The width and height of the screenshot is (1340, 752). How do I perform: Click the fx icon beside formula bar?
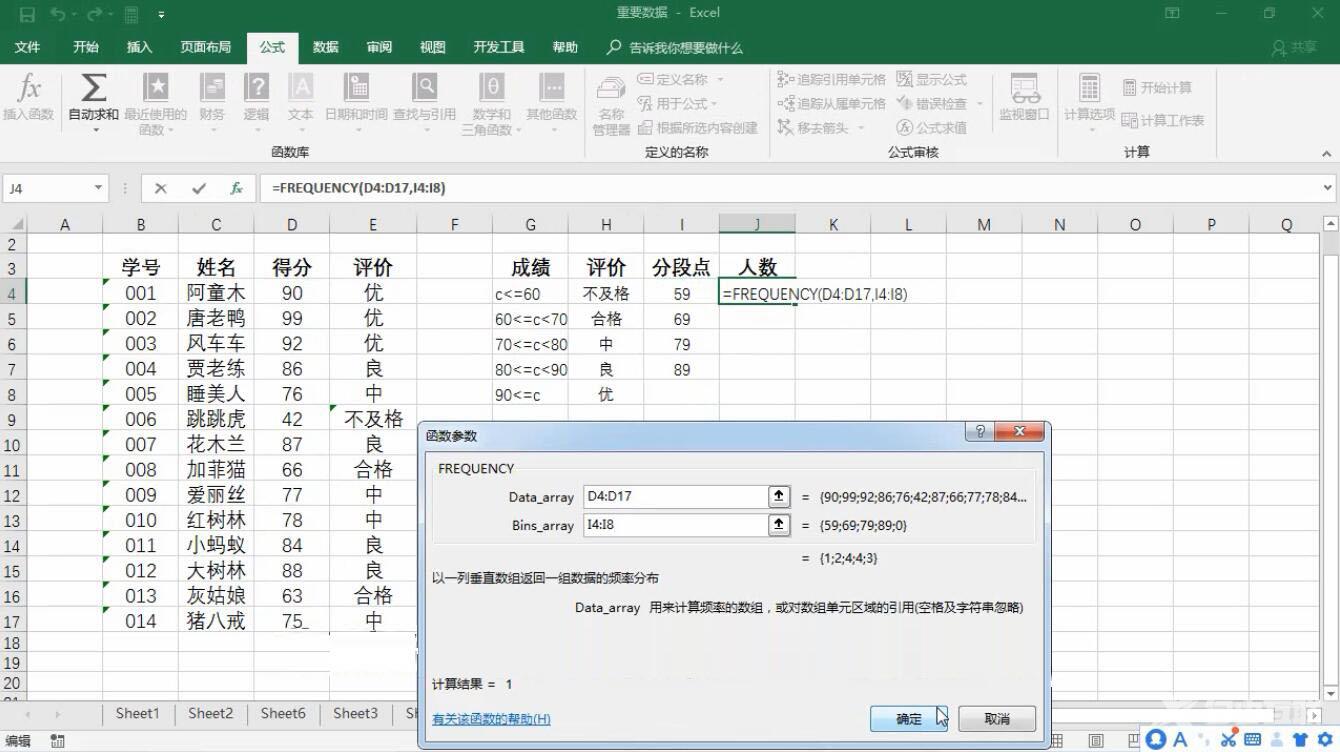(x=237, y=188)
